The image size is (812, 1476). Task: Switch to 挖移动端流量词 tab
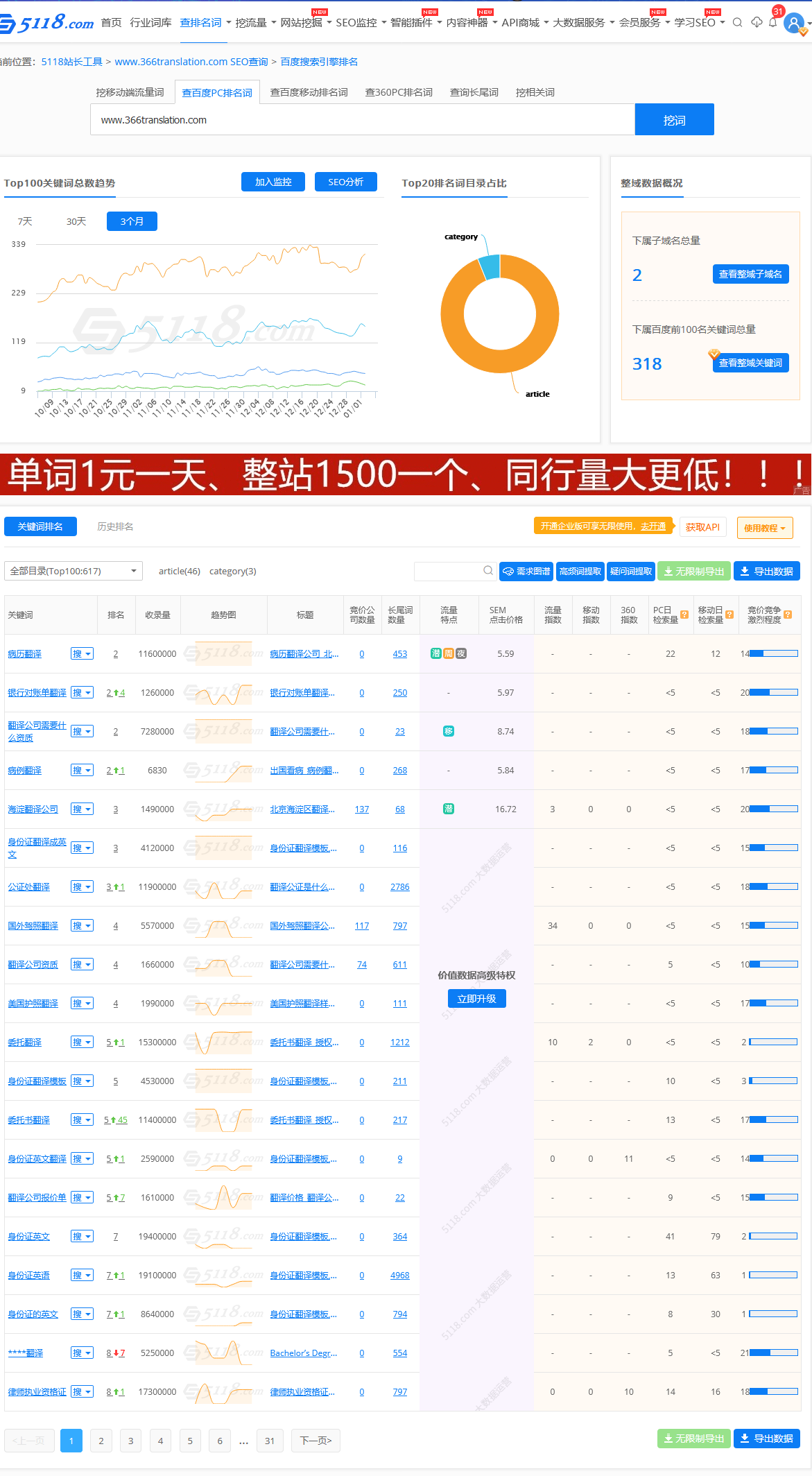pos(130,92)
